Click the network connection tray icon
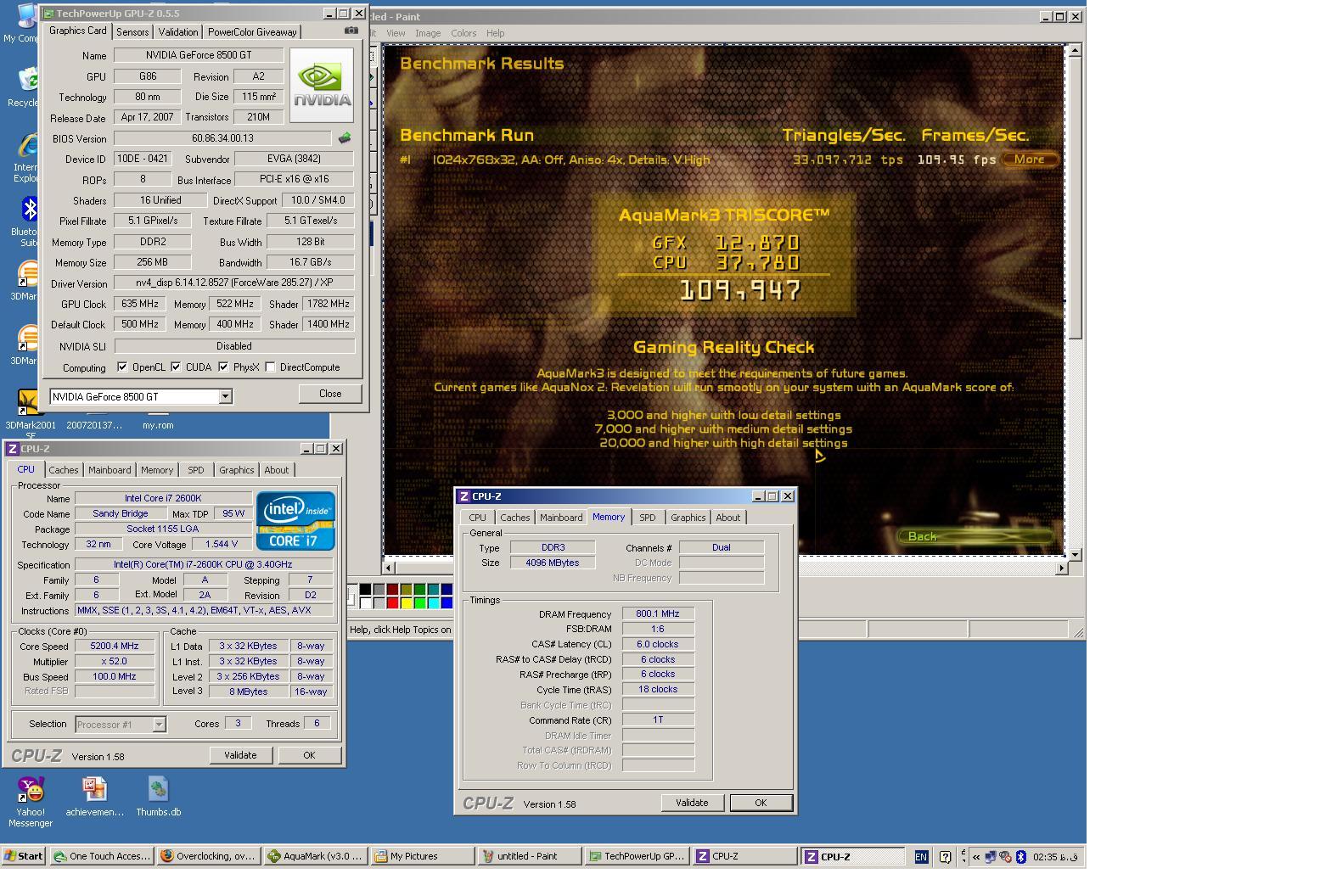Screen dimensions: 1320x896 pos(991,857)
